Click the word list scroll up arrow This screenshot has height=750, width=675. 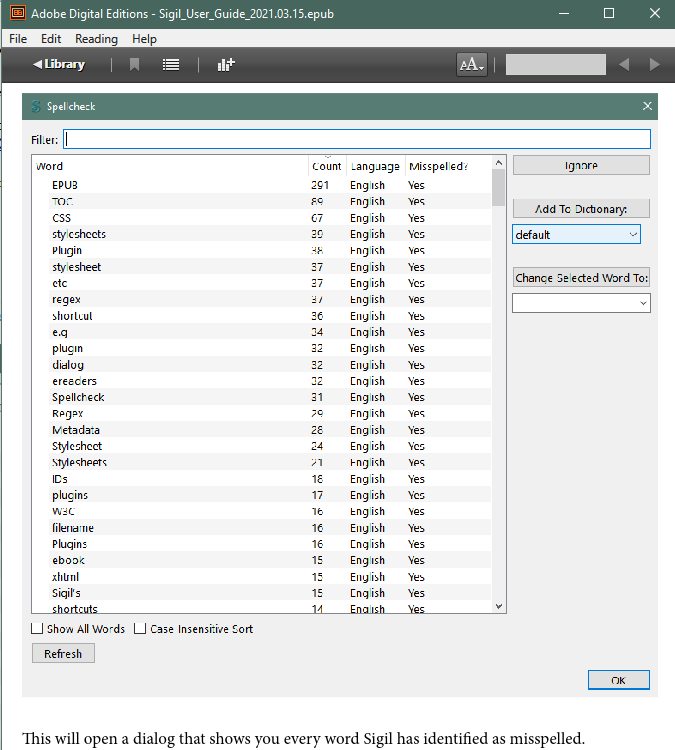pos(498,163)
